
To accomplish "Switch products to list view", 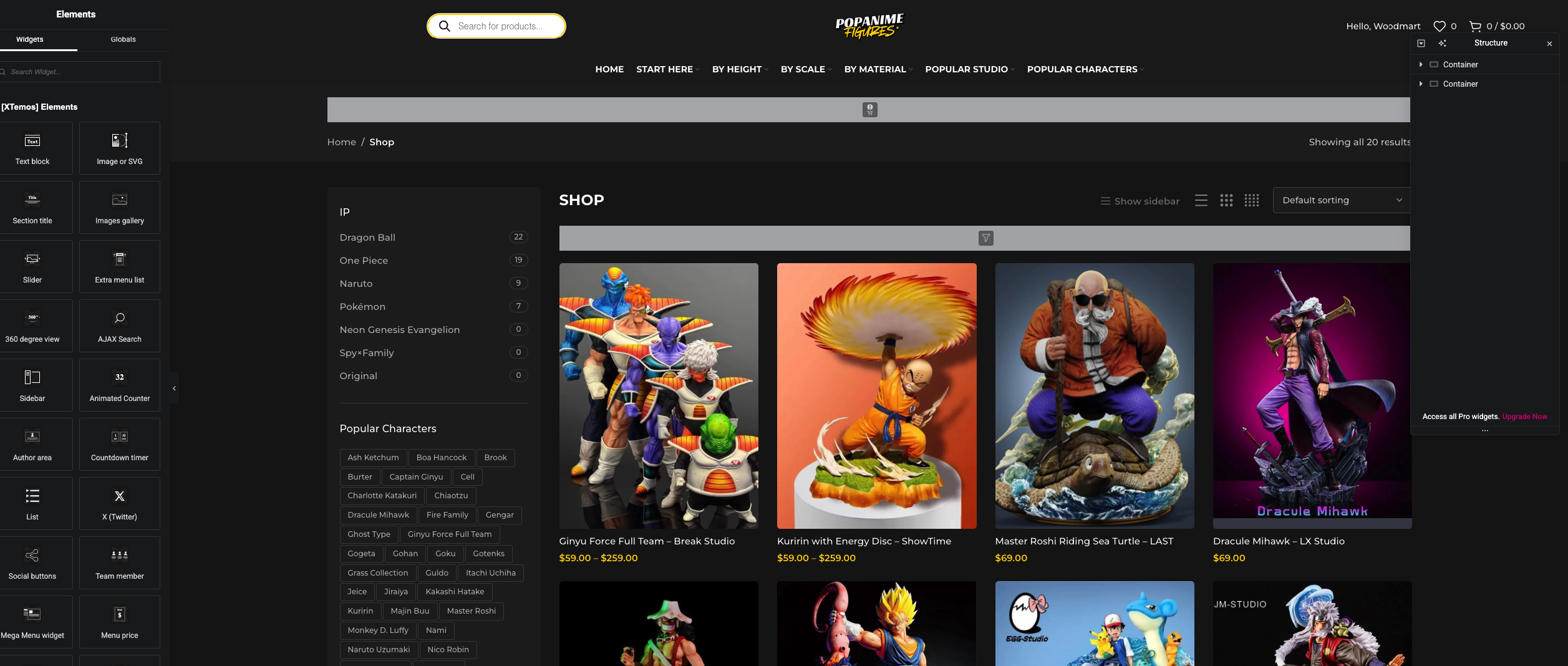I will pyautogui.click(x=1201, y=200).
